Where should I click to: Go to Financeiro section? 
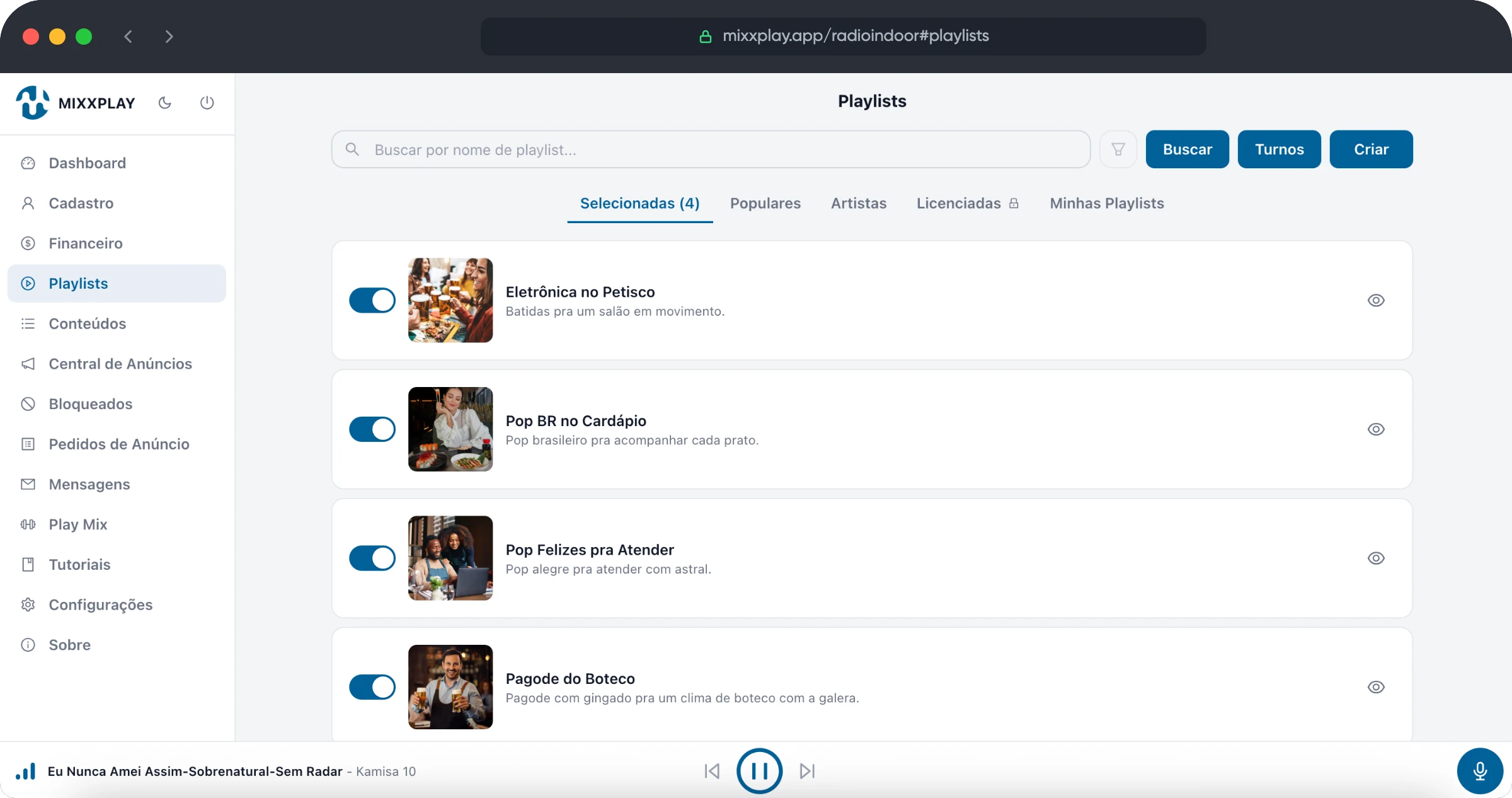point(117,243)
